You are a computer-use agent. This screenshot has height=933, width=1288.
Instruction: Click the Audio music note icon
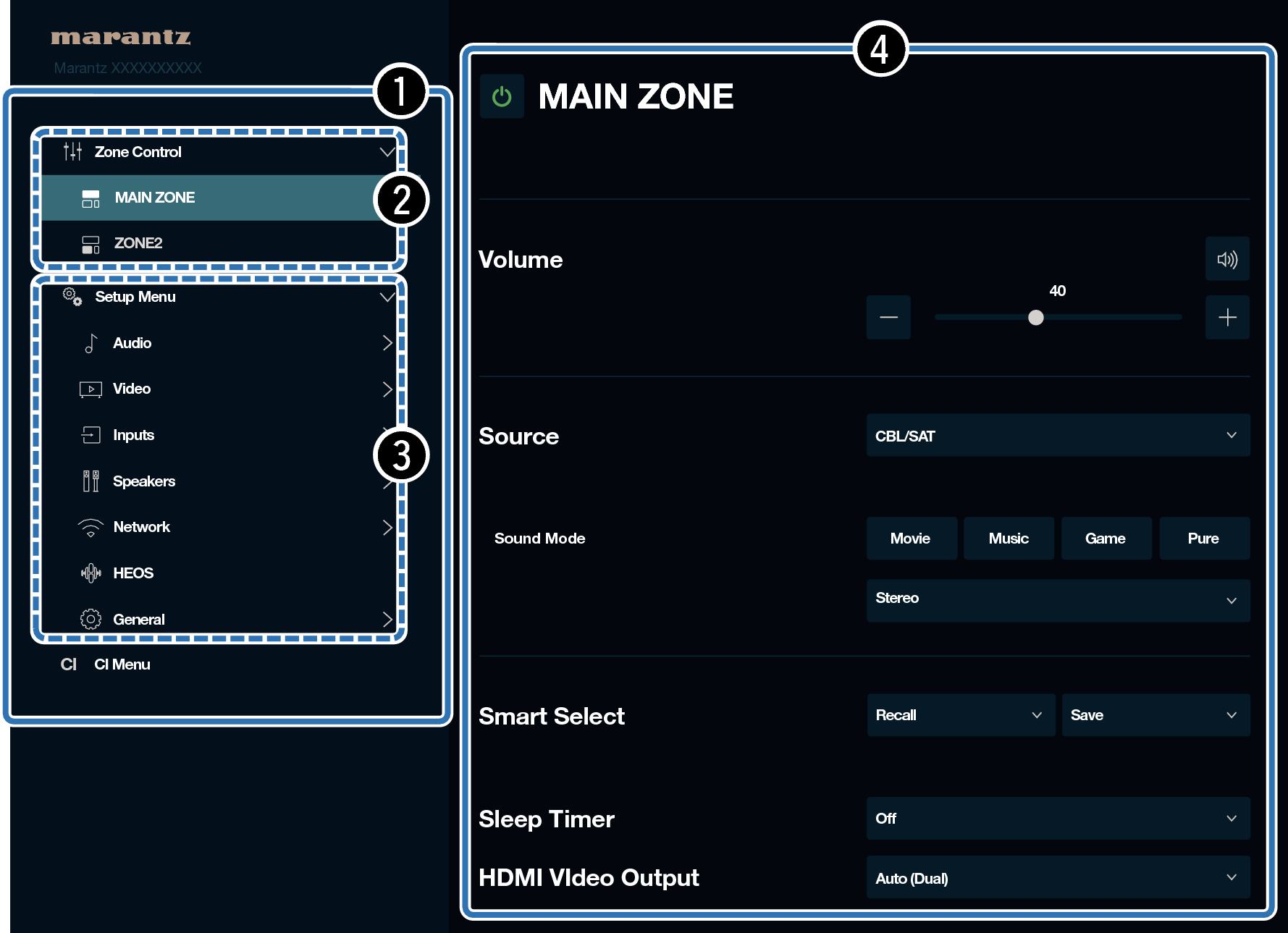pos(91,343)
